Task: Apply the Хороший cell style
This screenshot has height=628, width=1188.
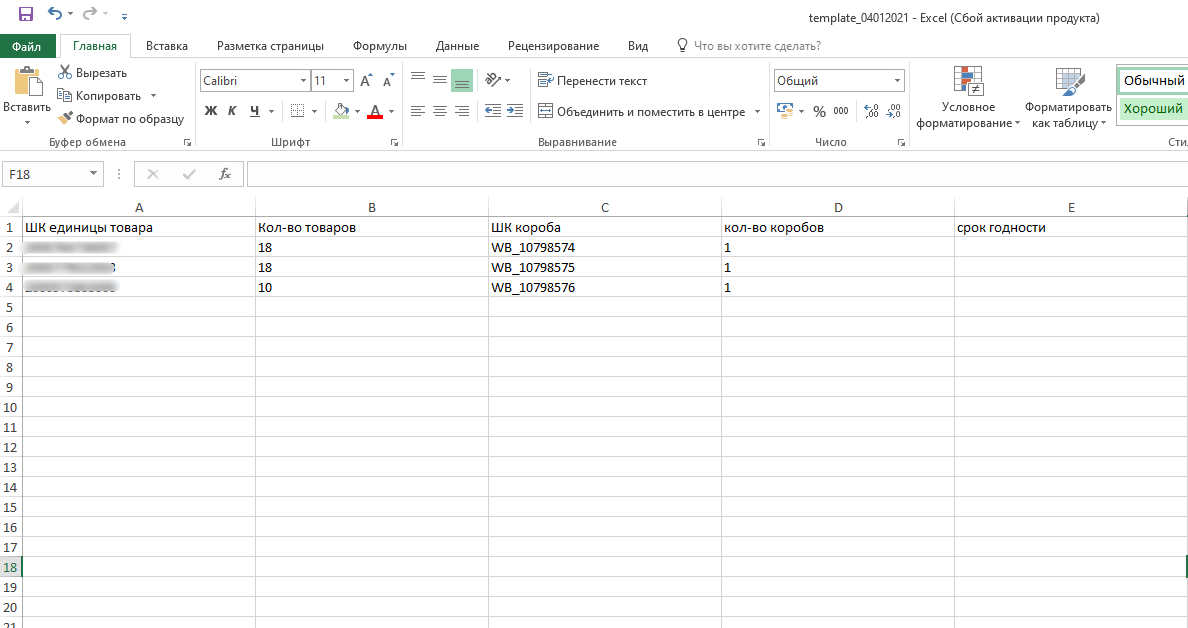Action: 1152,108
